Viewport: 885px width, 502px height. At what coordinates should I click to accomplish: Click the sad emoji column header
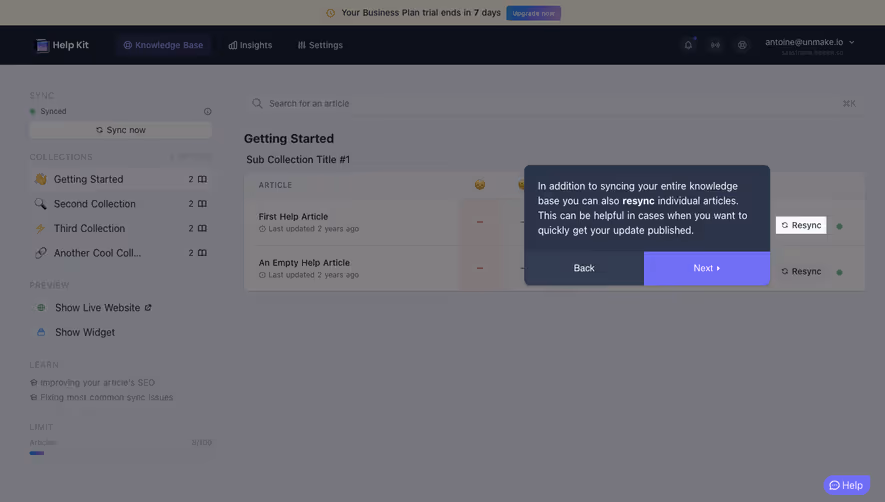480,185
